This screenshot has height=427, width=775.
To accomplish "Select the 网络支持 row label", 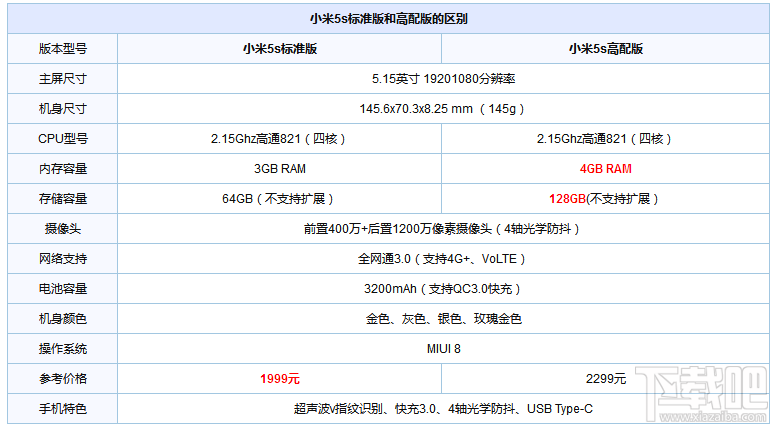I will (x=63, y=258).
